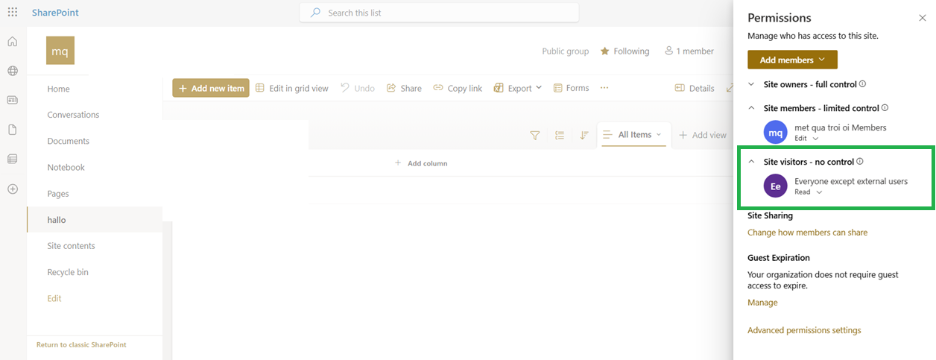936x360 pixels.
Task: Open the Details pane
Action: (x=694, y=88)
